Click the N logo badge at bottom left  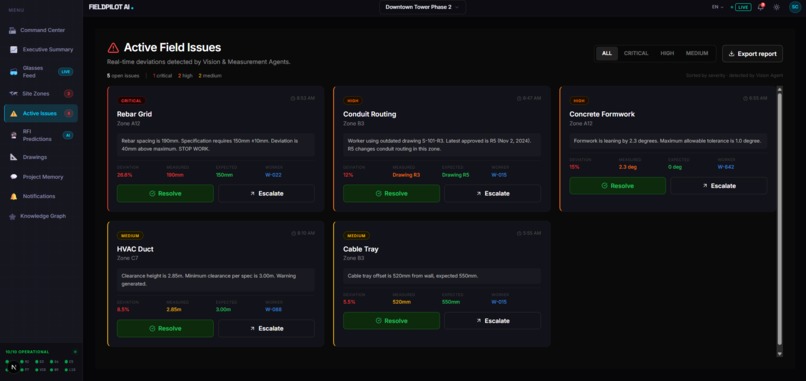point(13,367)
